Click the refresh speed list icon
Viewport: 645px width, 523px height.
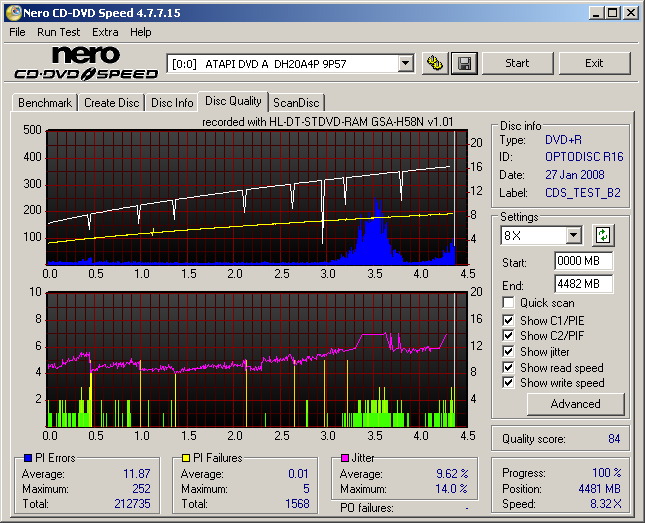click(x=603, y=235)
